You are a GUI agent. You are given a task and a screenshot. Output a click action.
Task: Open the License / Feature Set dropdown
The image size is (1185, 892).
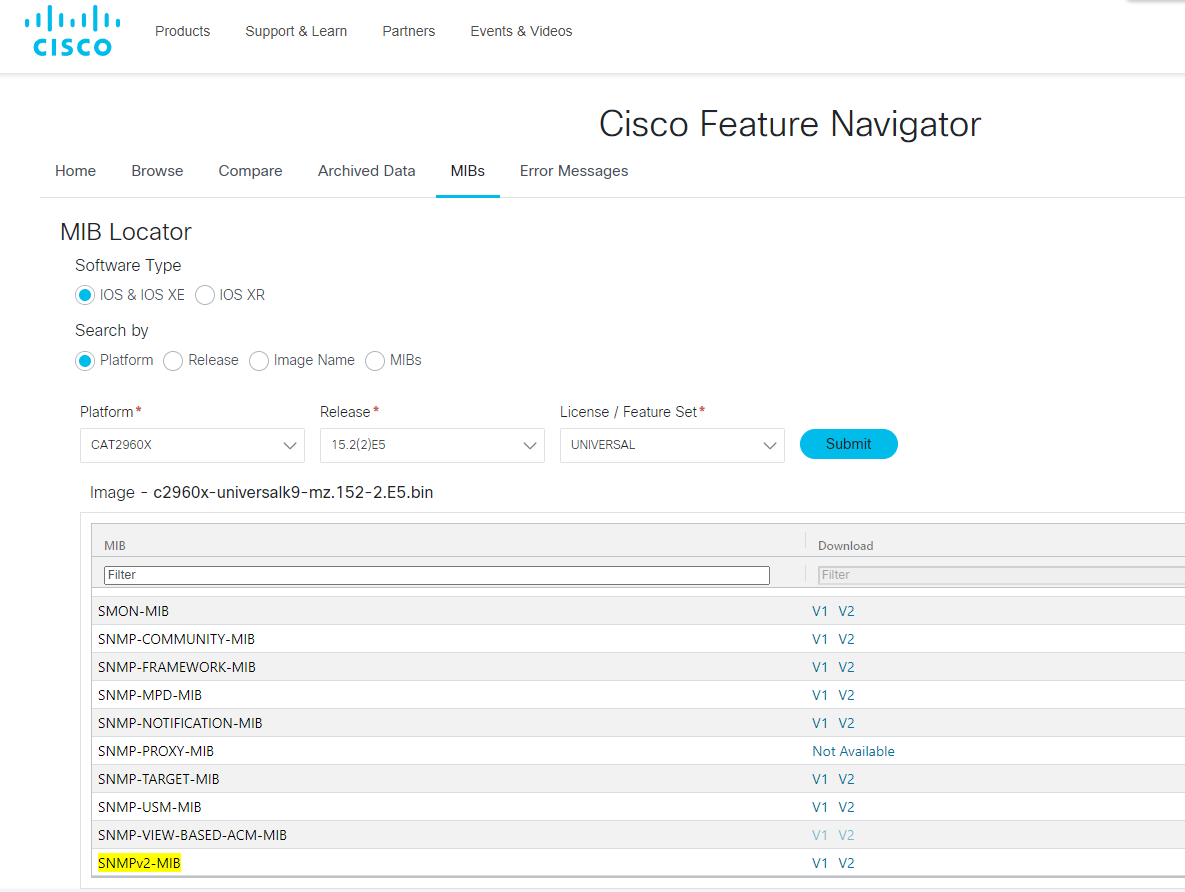[x=672, y=445]
